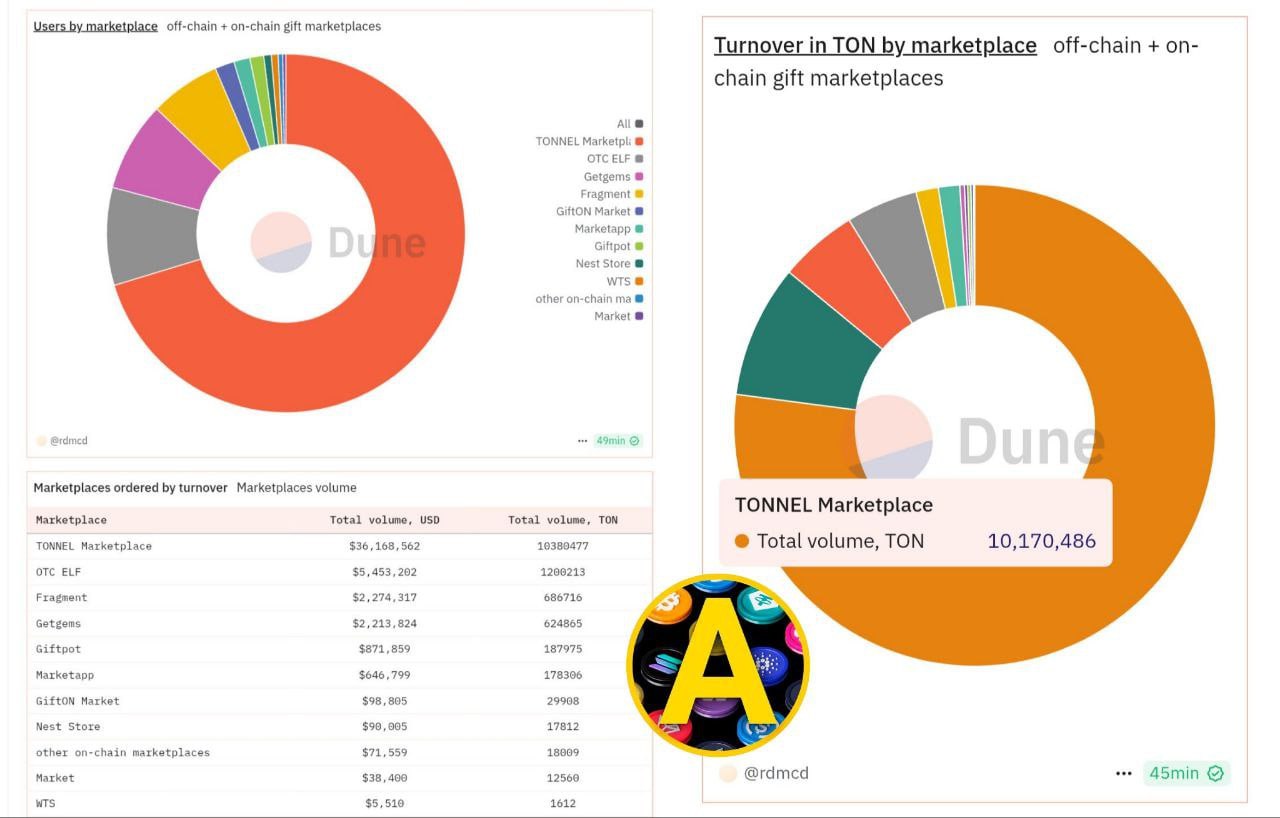Viewport: 1280px width, 818px height.
Task: Click the 49min refresh status badge
Action: (x=618, y=441)
